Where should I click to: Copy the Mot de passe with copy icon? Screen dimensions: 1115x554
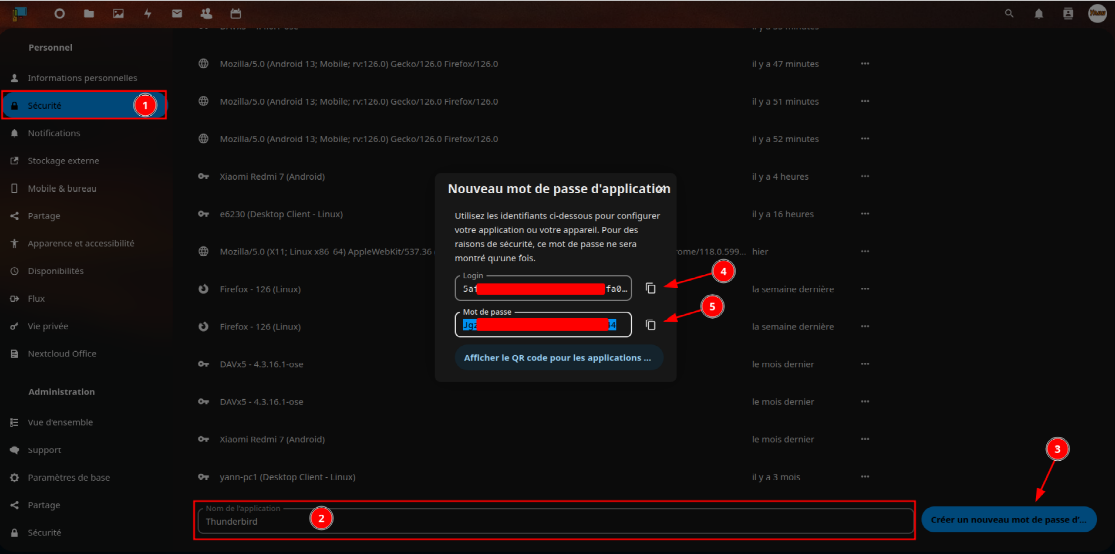(650, 325)
